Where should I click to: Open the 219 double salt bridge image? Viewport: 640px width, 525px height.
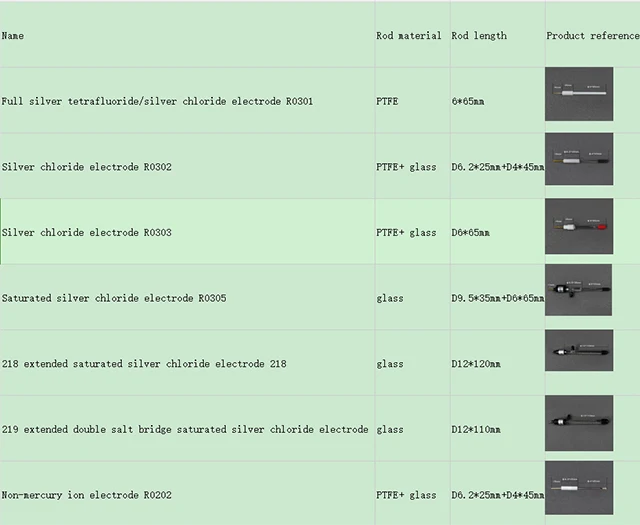579,423
